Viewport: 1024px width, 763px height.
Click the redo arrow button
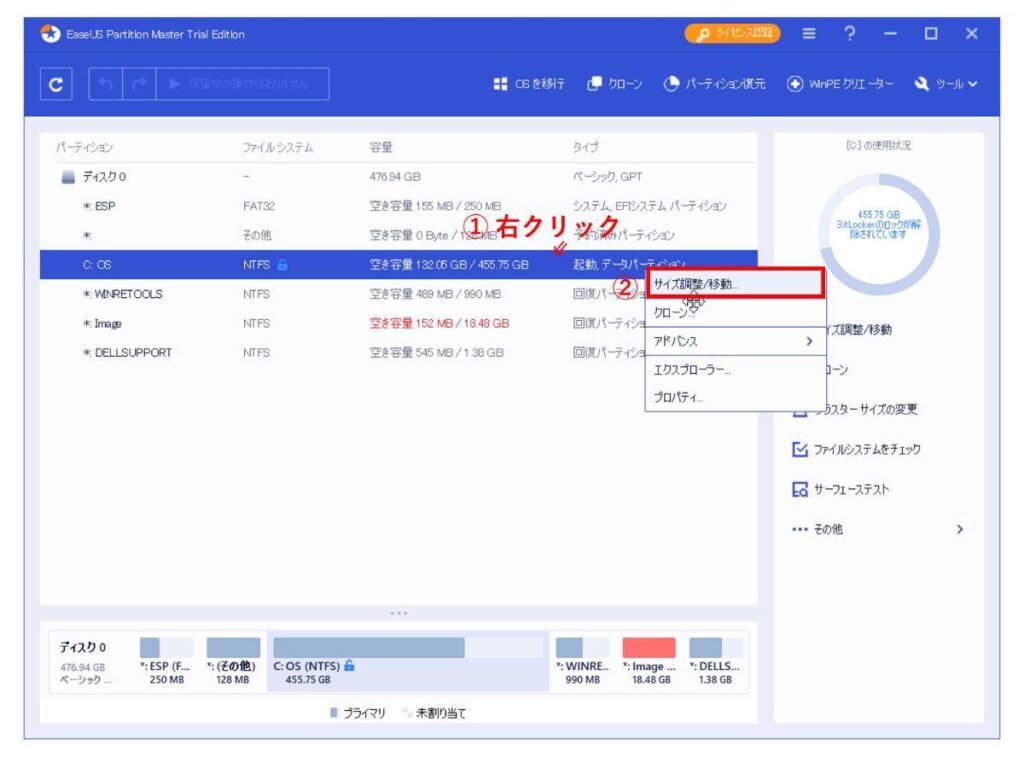coord(139,84)
